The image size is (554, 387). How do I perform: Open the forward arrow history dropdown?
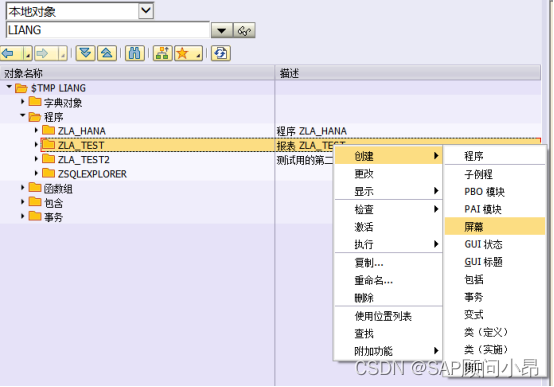pyautogui.click(x=63, y=53)
